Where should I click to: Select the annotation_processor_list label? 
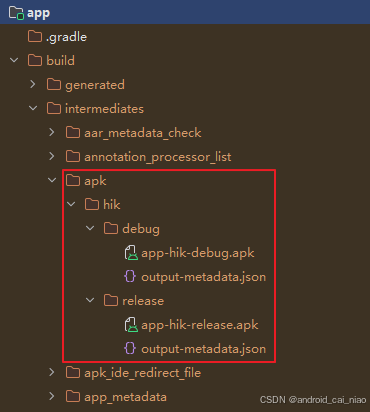(x=158, y=157)
